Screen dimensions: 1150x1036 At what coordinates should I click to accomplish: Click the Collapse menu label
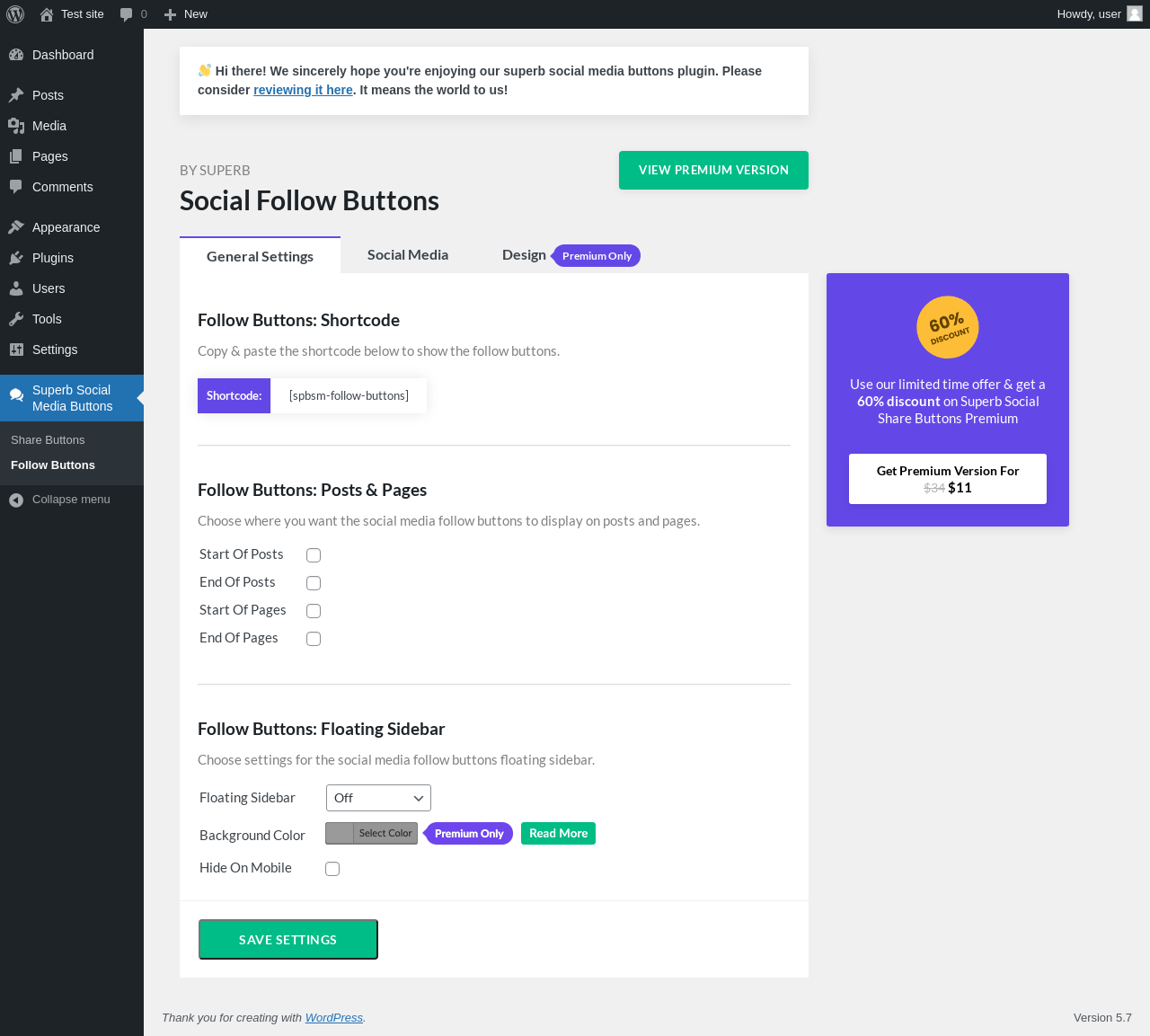click(x=71, y=500)
